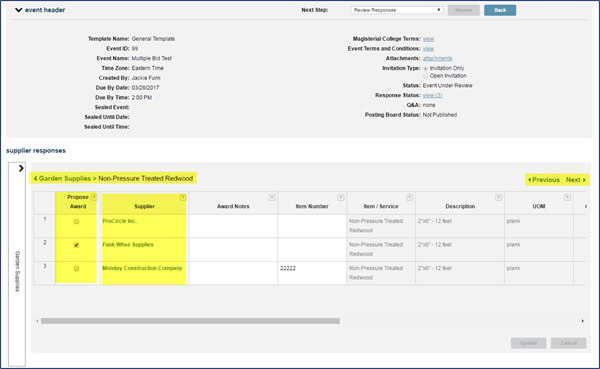Click the Event Name value Multiple Bid Test
This screenshot has width=600, height=369.
[152, 59]
